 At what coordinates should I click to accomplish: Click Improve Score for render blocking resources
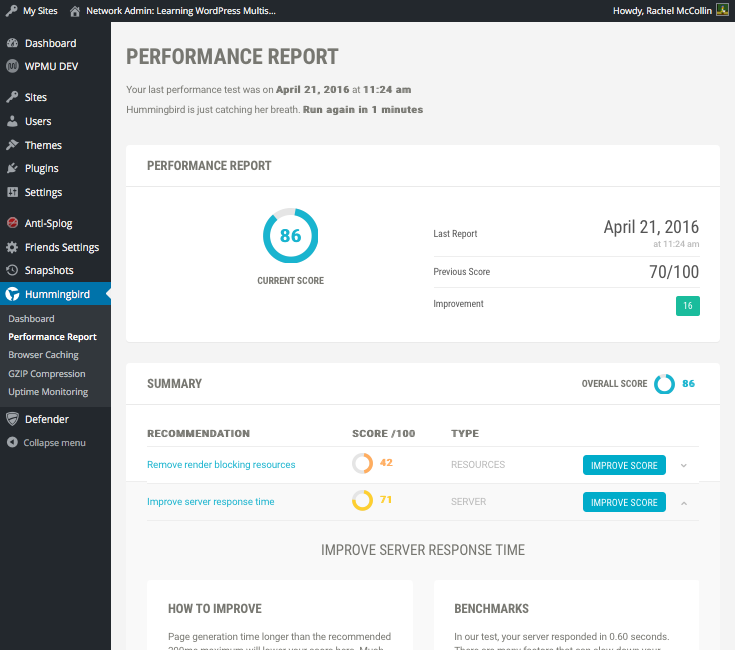pos(624,465)
